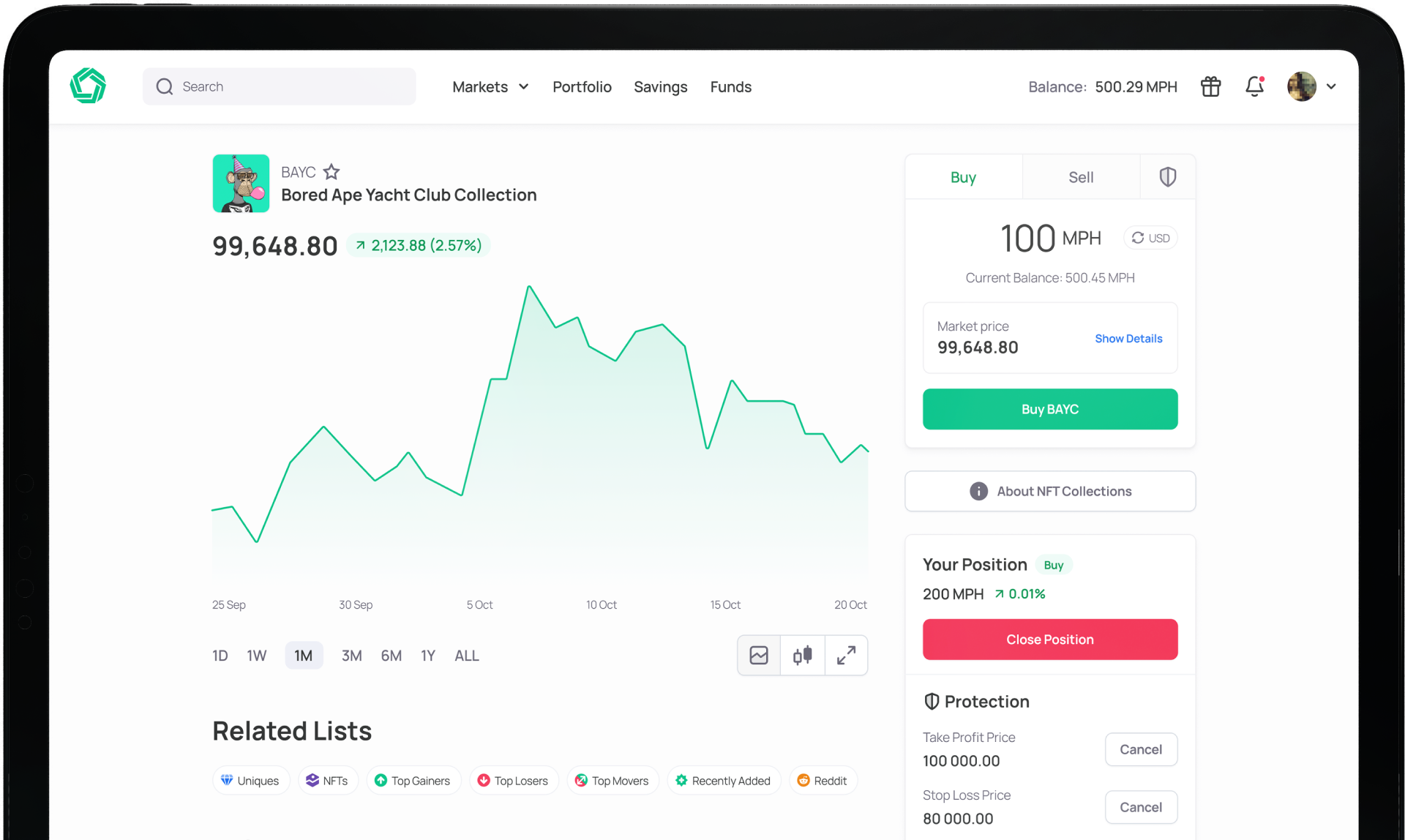The height and width of the screenshot is (840, 1405).
Task: Favorite BAYC with the star icon
Action: click(331, 172)
